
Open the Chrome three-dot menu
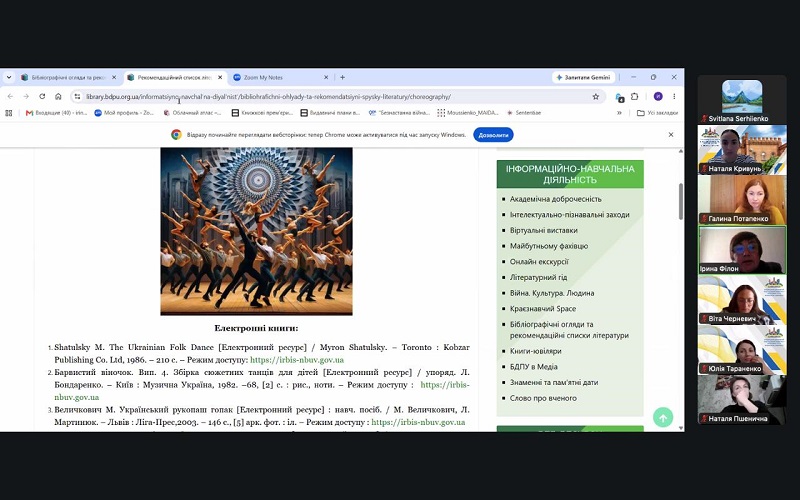pos(674,96)
